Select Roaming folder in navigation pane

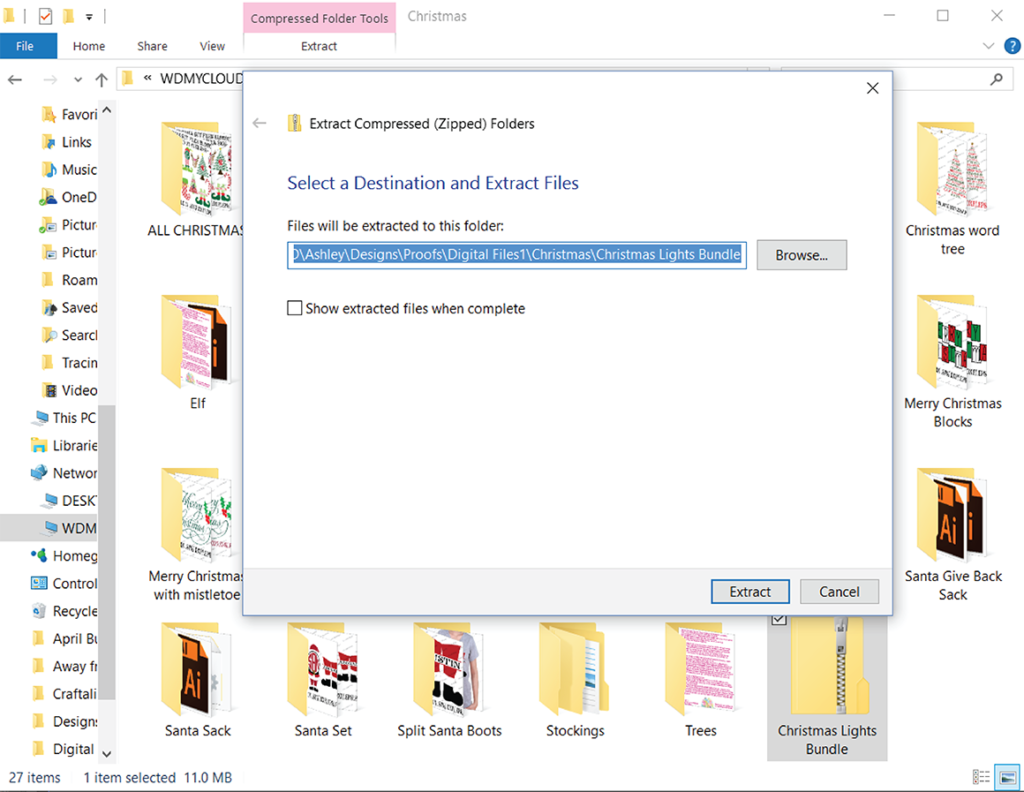point(69,280)
